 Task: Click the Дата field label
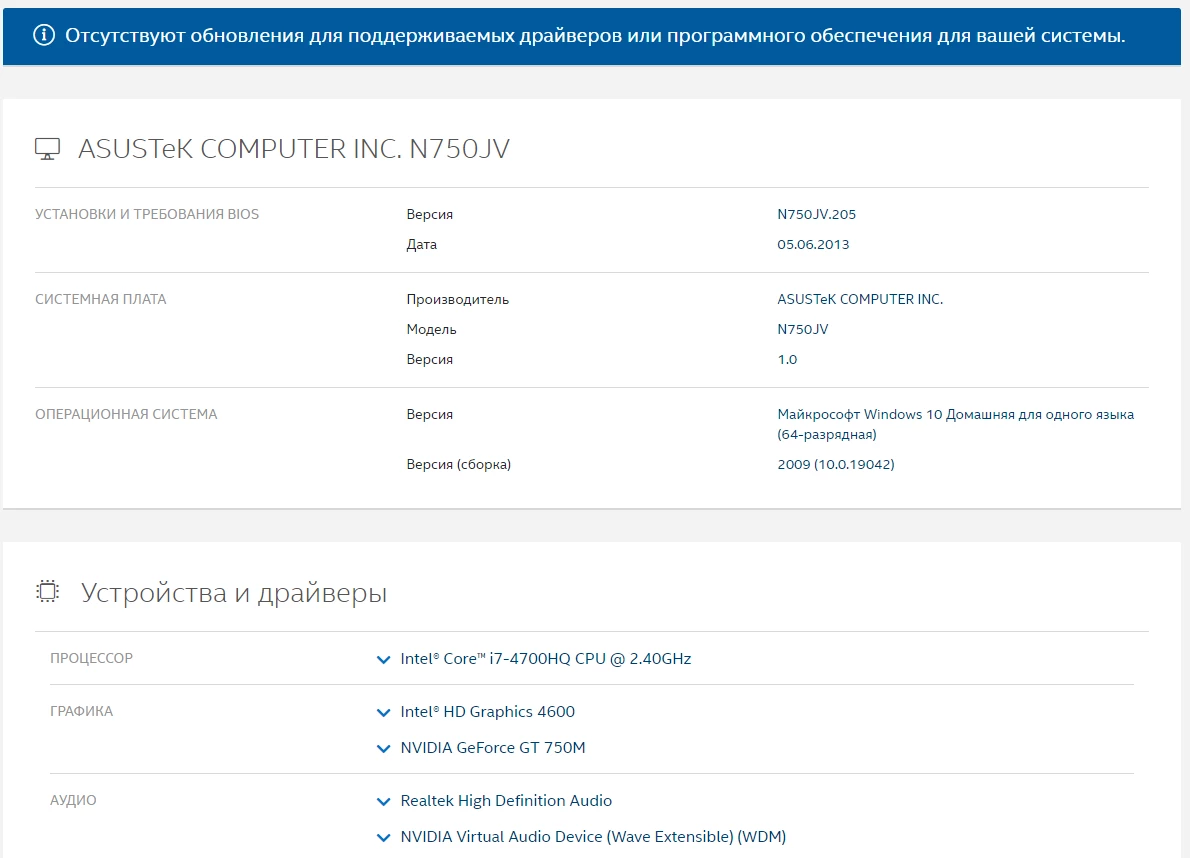click(421, 244)
